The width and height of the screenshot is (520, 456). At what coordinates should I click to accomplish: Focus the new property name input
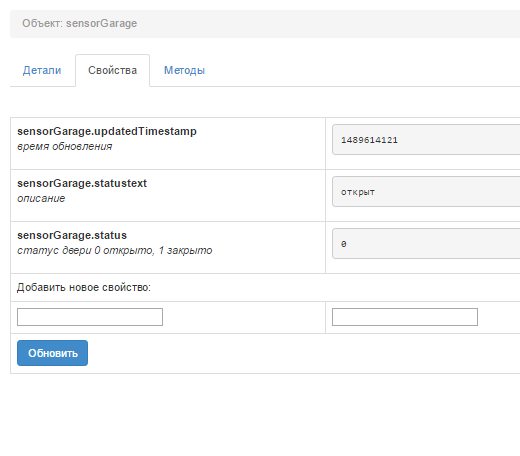tap(90, 317)
